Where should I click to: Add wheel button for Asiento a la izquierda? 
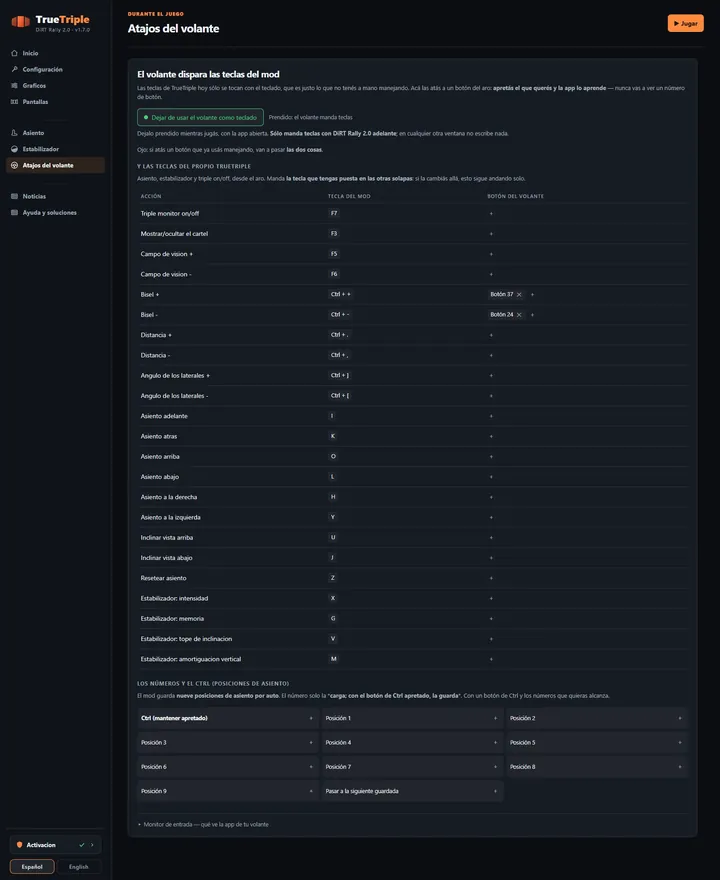point(491,517)
